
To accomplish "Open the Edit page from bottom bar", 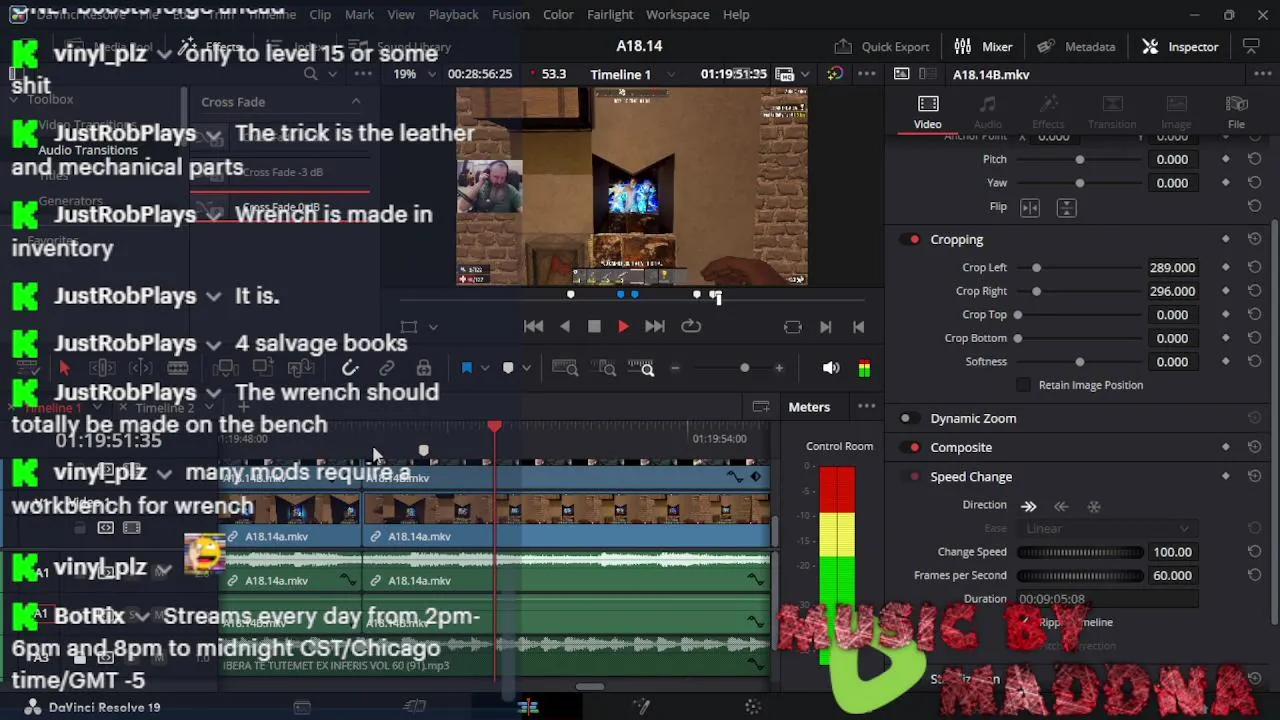I will coord(528,707).
